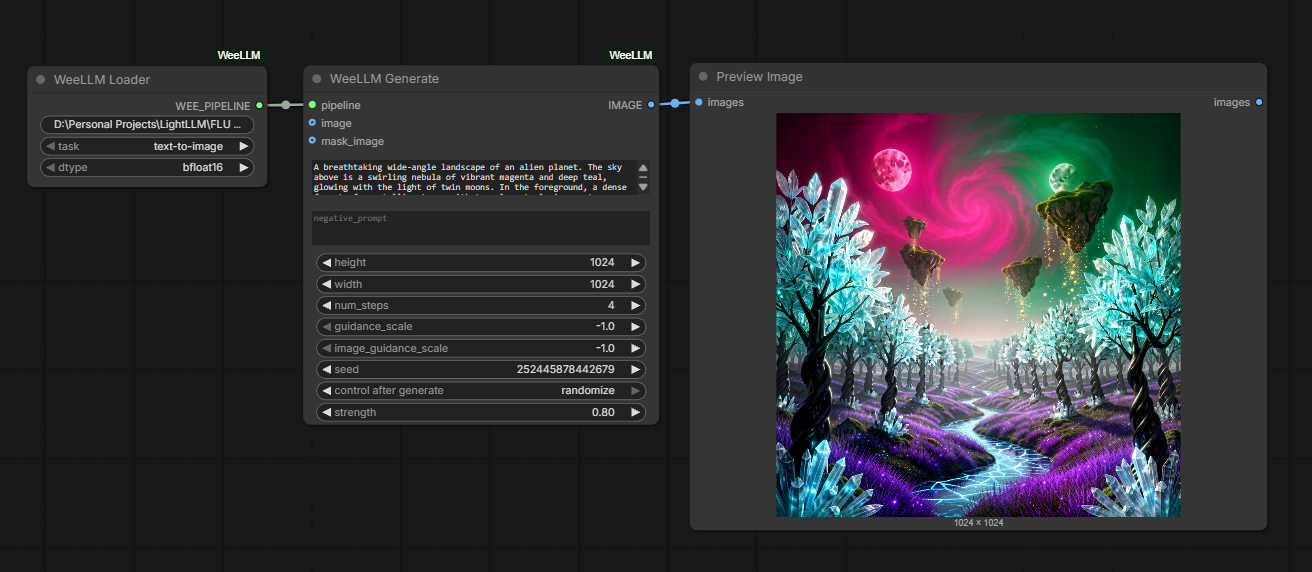Viewport: 1312px width, 572px height.
Task: Click the images input socket on Preview Image
Action: [698, 102]
